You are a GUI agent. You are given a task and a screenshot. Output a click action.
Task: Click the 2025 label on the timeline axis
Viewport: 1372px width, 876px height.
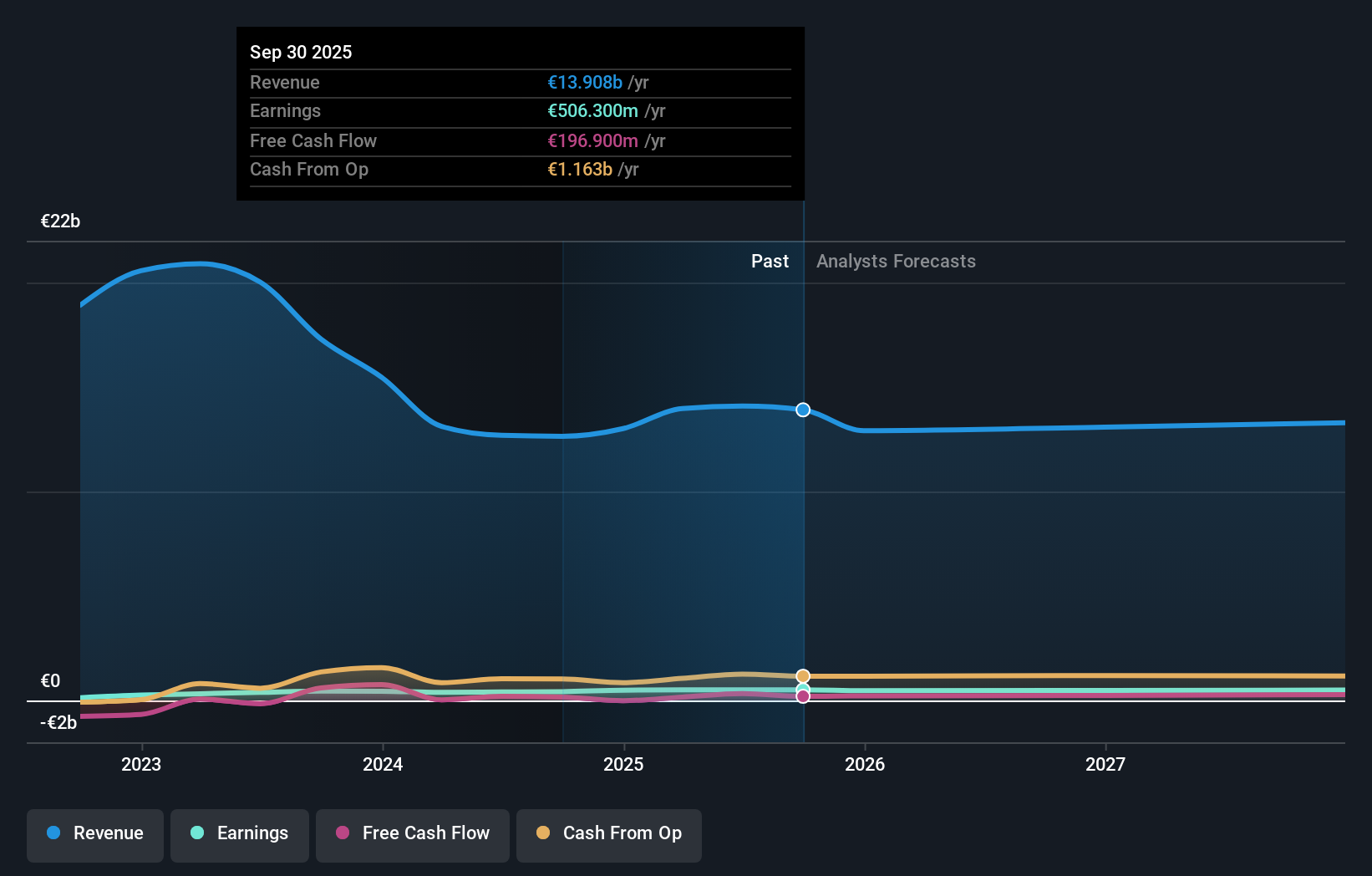coord(624,763)
